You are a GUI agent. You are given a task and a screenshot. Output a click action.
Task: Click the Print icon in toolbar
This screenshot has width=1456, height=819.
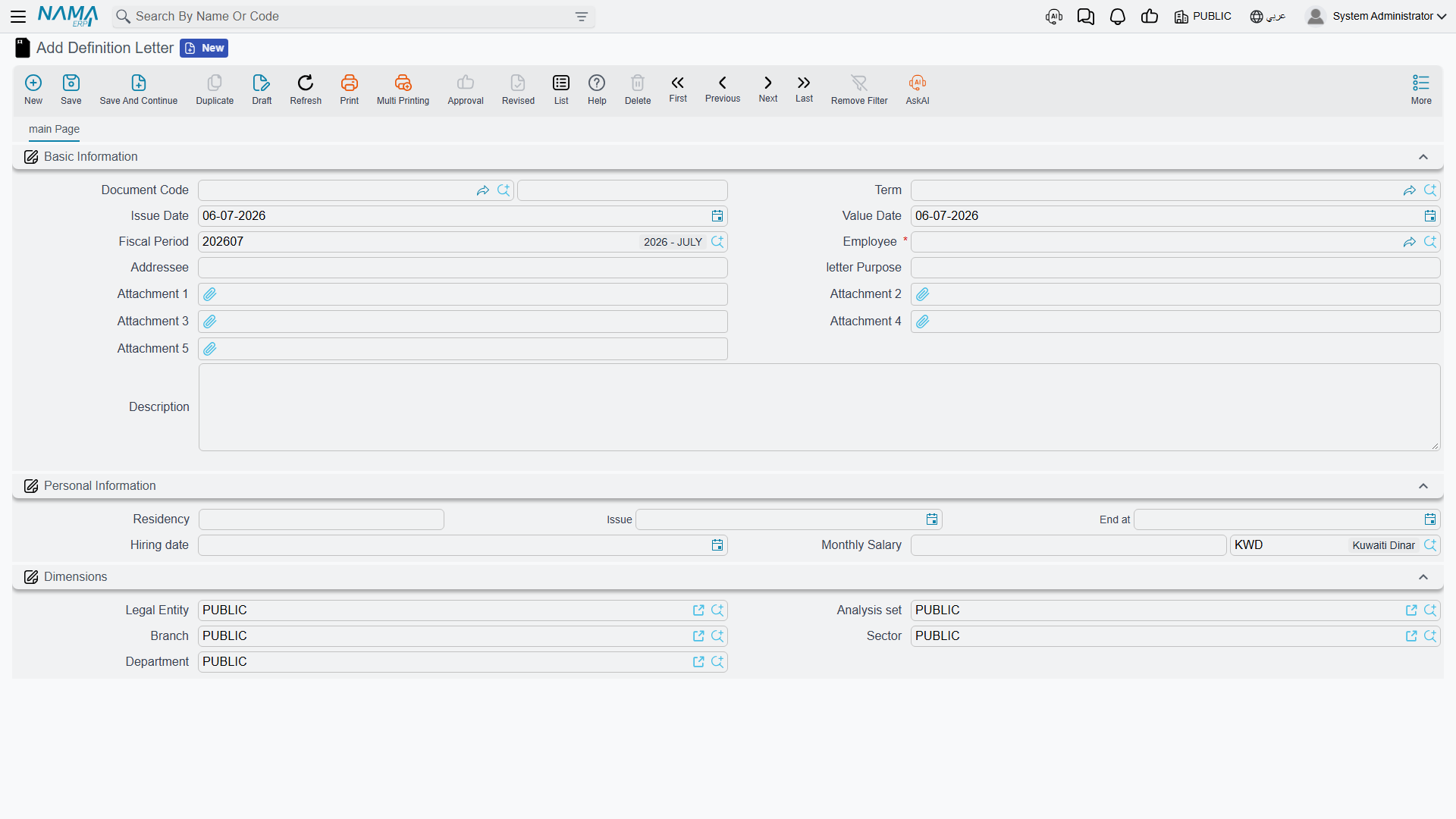coord(349,83)
